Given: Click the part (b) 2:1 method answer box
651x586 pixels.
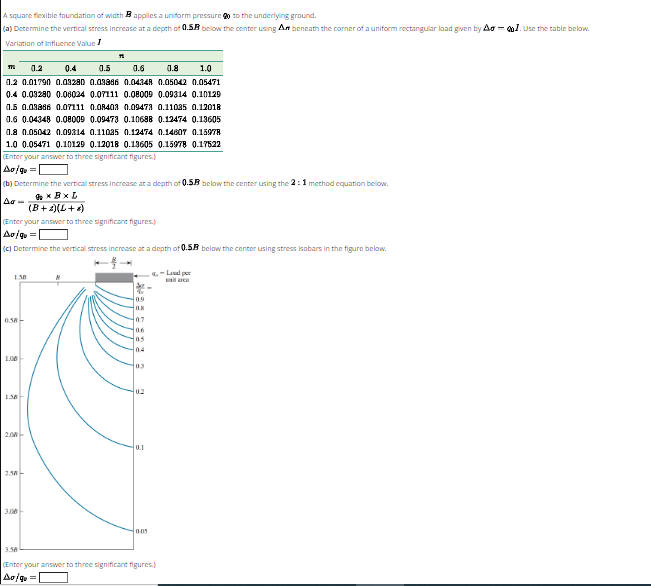Looking at the screenshot, I should [x=54, y=235].
